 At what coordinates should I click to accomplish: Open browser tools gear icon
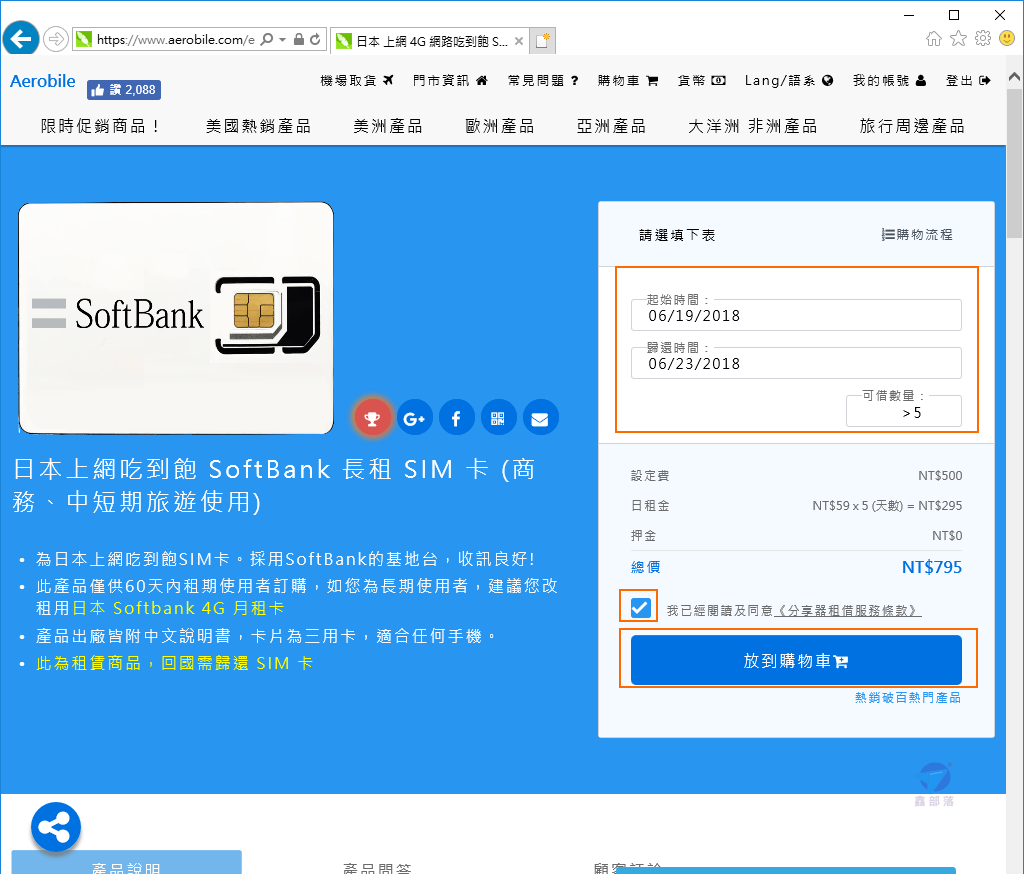pos(983,39)
